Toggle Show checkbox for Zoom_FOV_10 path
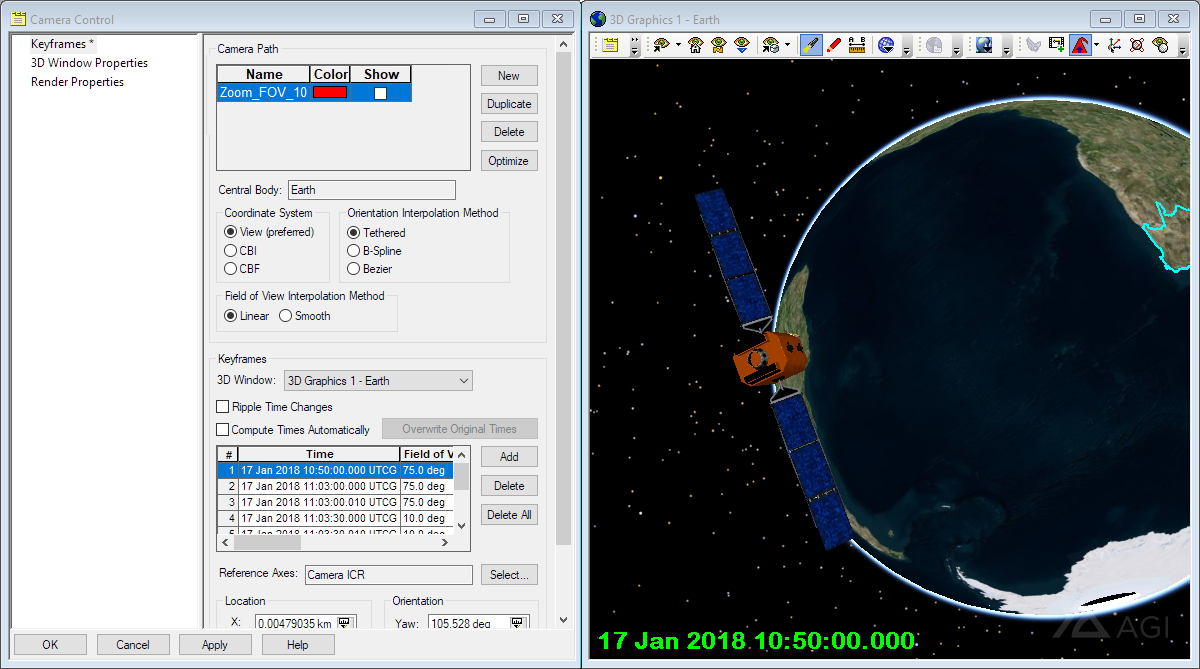 (380, 93)
